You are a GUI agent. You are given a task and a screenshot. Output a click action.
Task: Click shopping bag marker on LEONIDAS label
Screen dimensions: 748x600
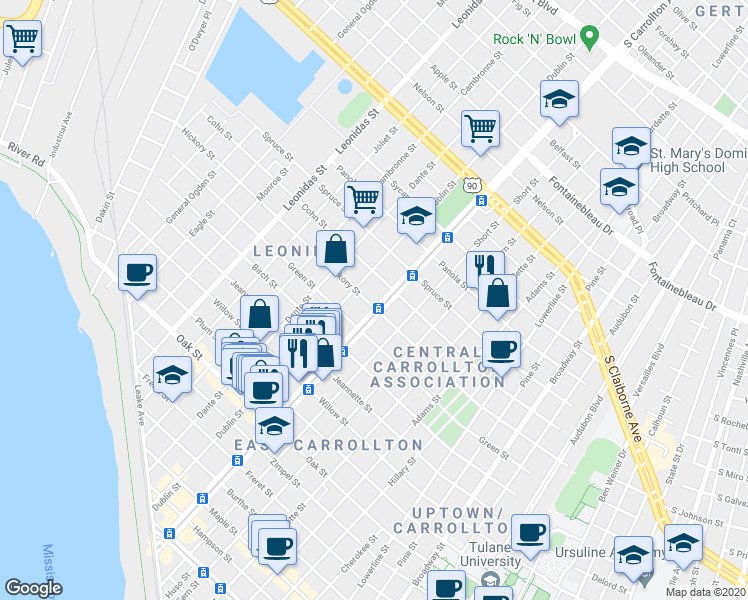335,251
